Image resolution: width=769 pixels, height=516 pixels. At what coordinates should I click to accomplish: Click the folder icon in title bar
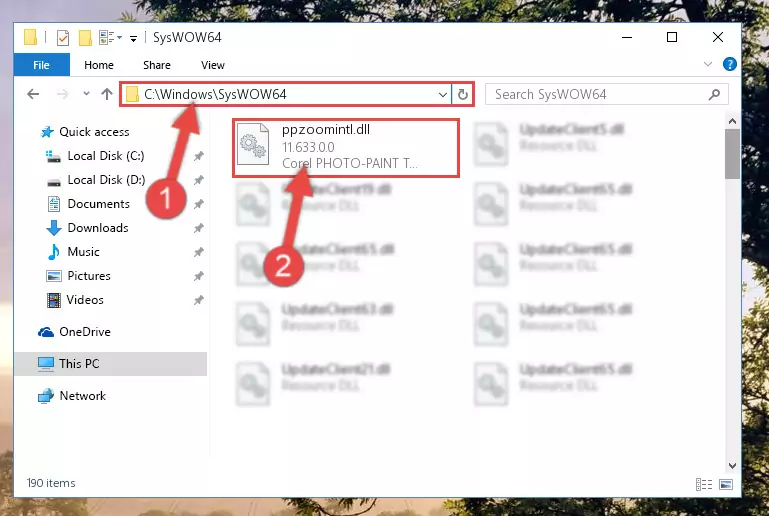pyautogui.click(x=30, y=37)
